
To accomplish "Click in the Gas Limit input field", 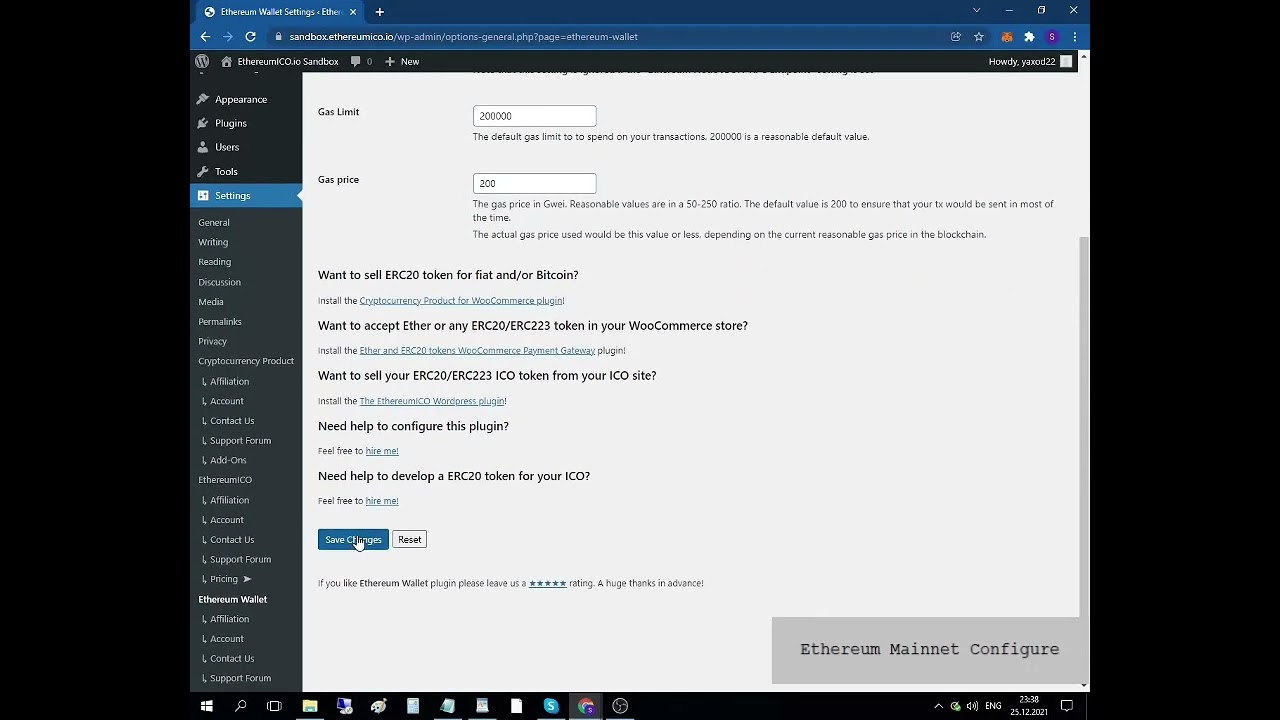I will (x=534, y=116).
